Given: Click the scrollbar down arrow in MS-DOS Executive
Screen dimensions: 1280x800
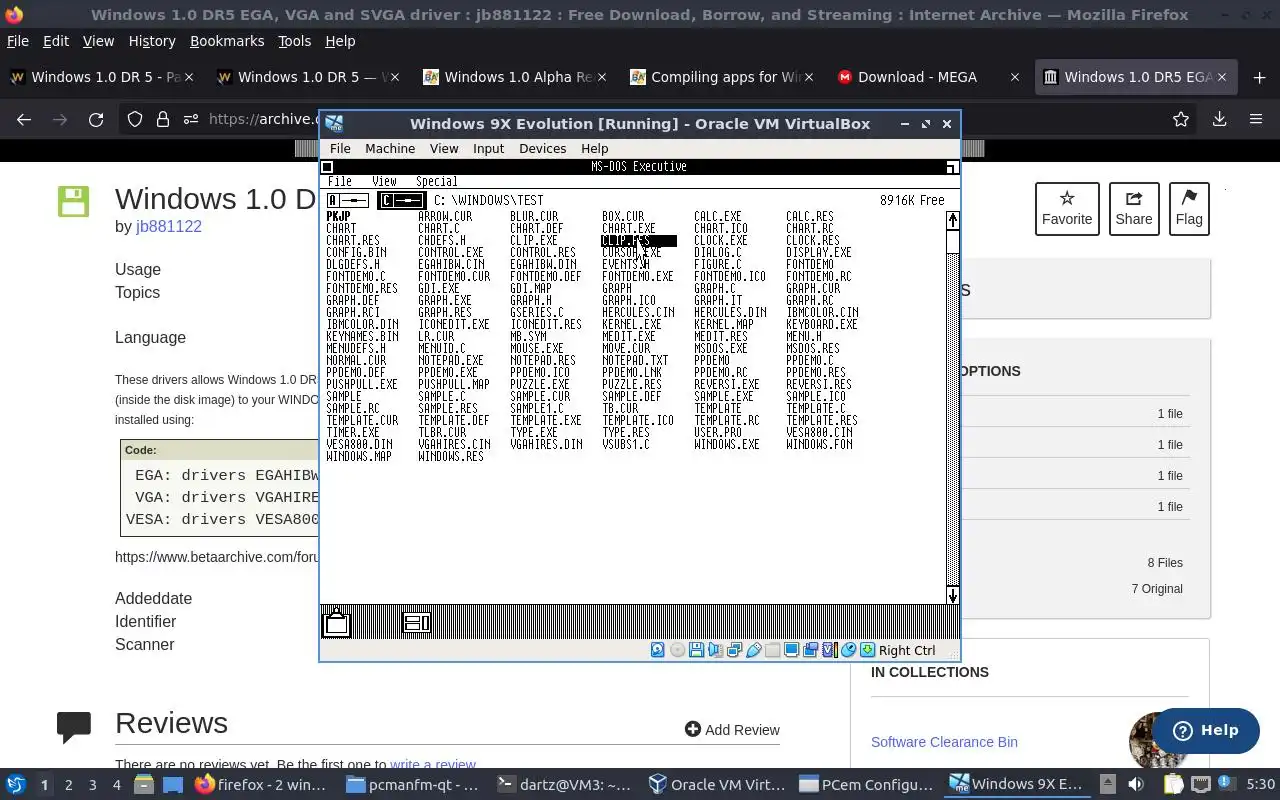Looking at the screenshot, I should [953, 596].
